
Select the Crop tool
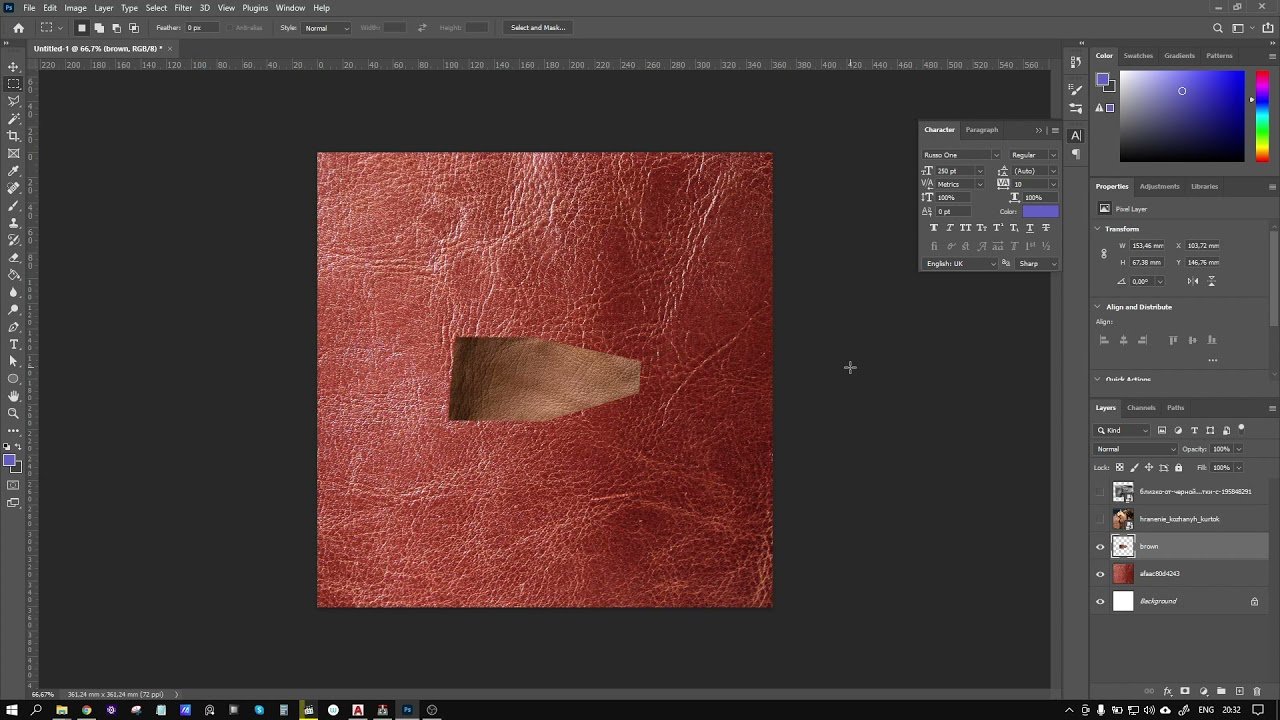(x=14, y=136)
